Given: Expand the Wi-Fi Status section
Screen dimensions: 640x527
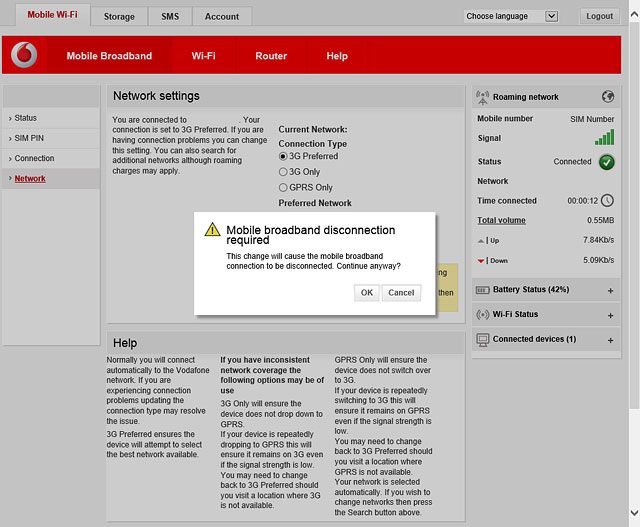Looking at the screenshot, I should (x=610, y=316).
